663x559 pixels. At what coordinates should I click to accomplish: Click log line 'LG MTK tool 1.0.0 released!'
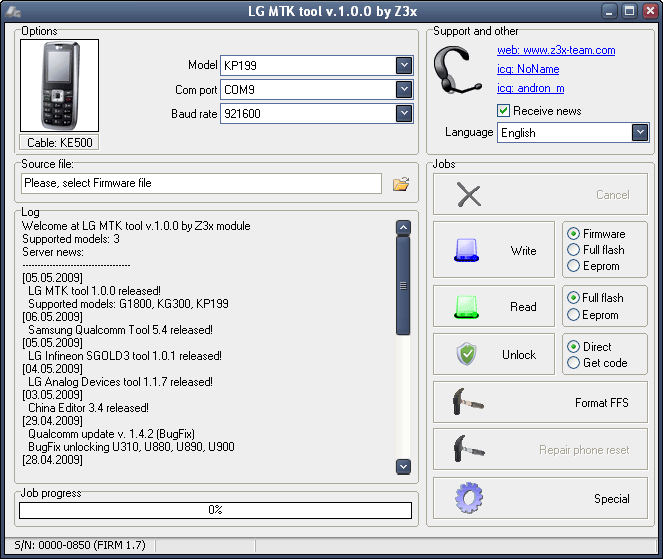(94, 291)
